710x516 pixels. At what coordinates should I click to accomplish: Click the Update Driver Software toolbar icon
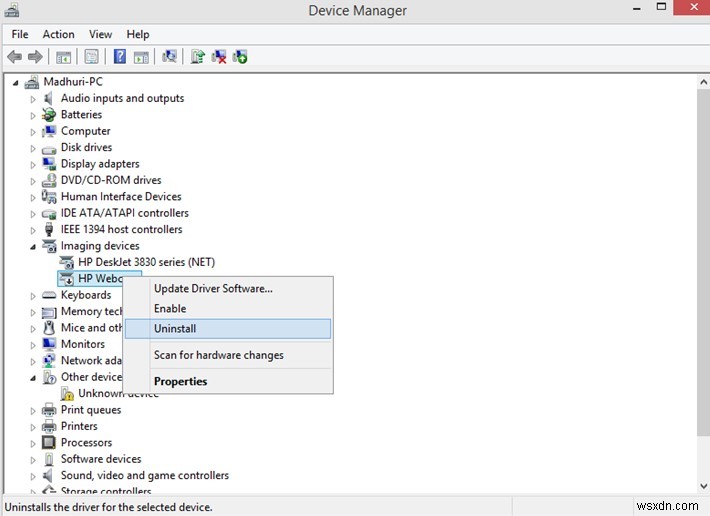click(x=198, y=57)
